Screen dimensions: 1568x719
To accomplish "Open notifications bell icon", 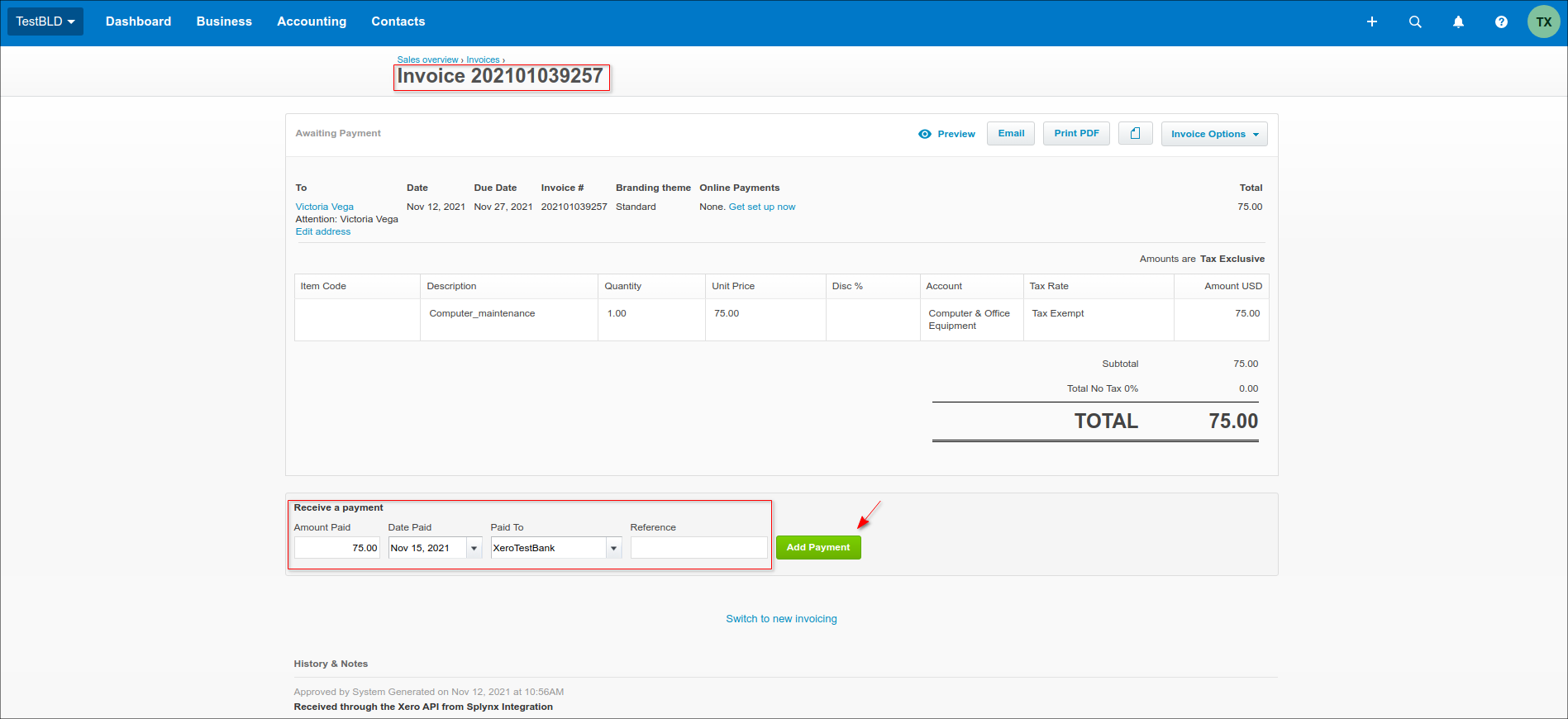I will tap(1458, 22).
